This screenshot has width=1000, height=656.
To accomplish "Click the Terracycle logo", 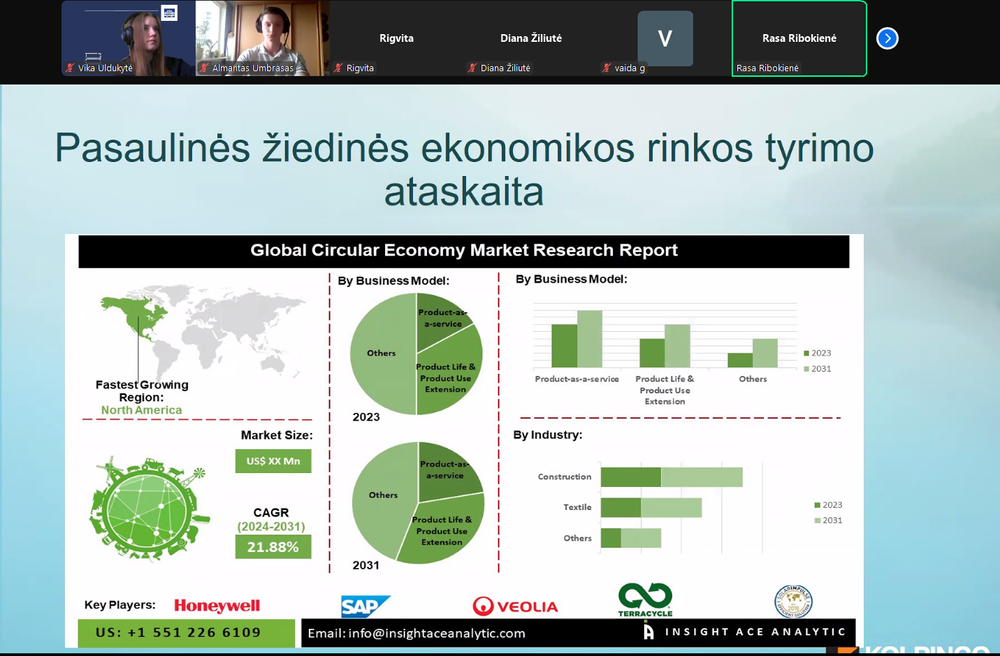I will 645,600.
